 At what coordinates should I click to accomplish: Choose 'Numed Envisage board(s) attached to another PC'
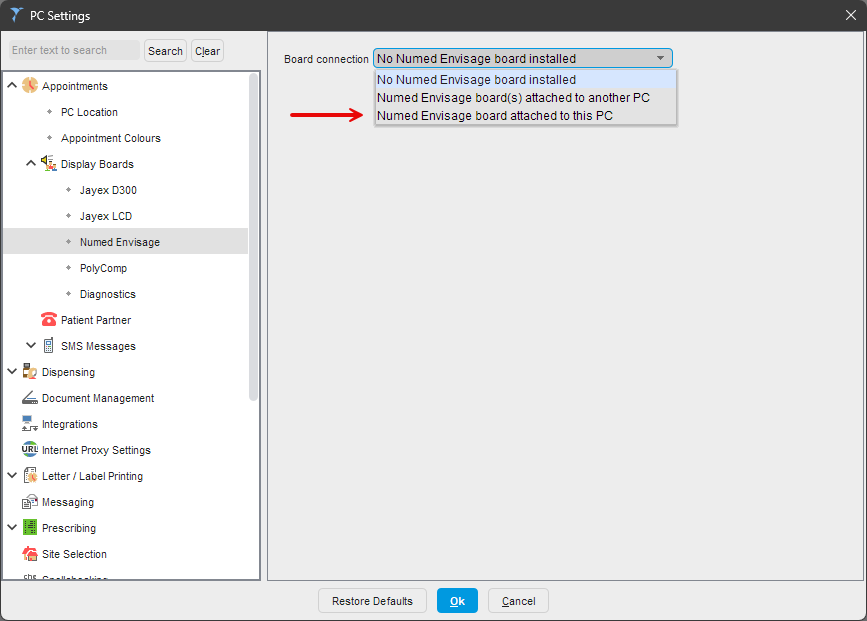[x=513, y=98]
